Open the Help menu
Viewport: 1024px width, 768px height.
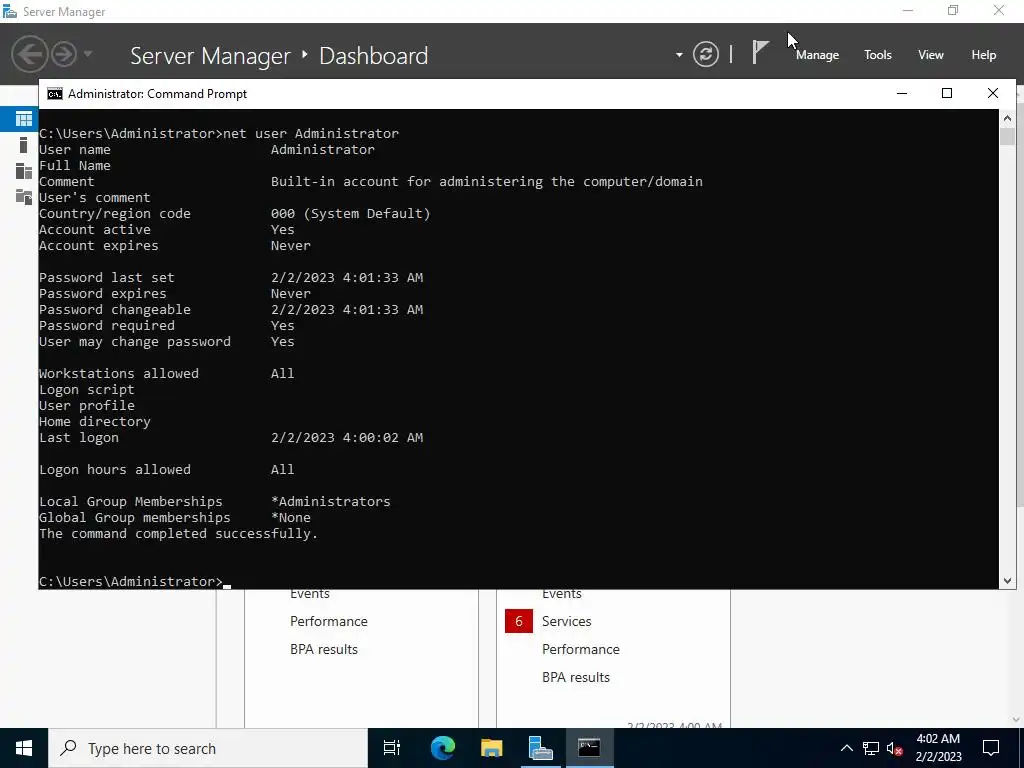pos(984,55)
